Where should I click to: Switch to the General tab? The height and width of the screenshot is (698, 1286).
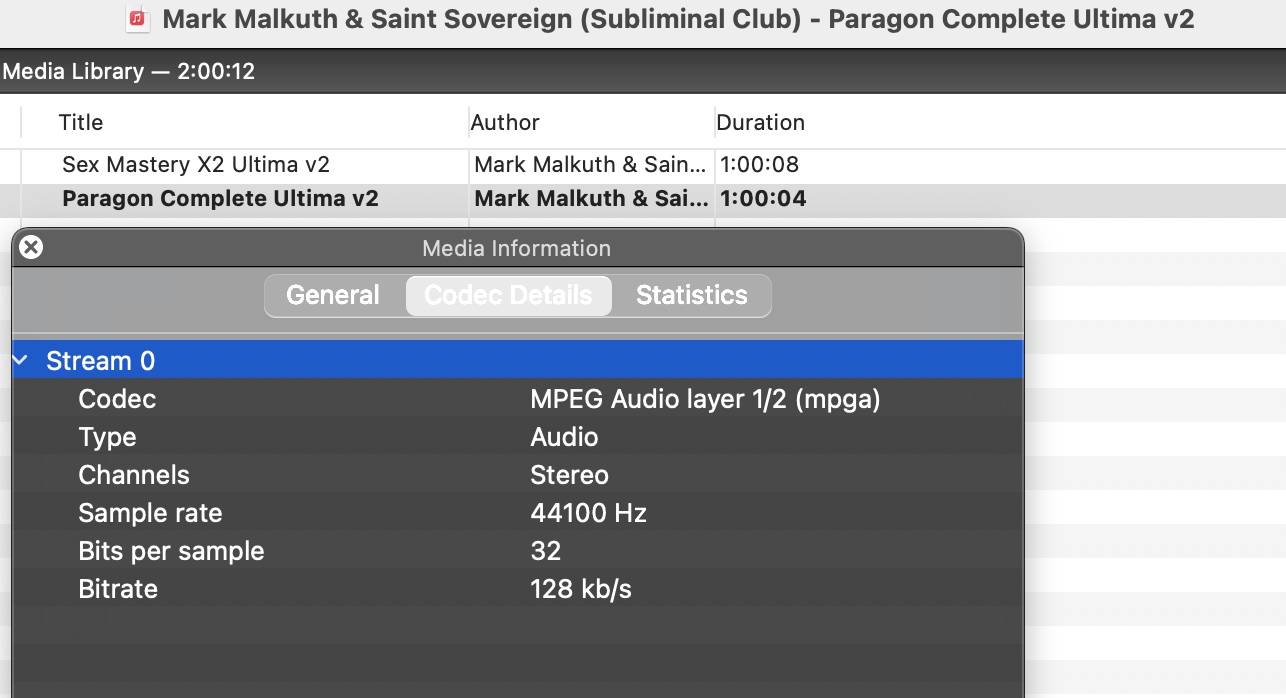click(x=333, y=296)
